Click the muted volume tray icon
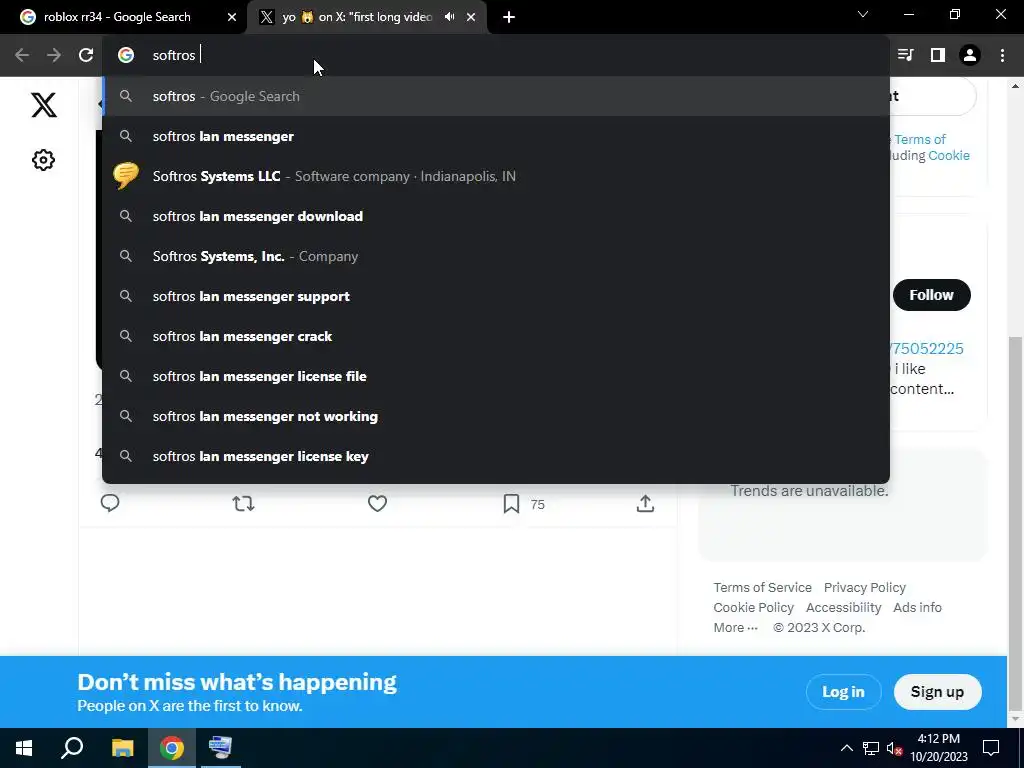 [x=895, y=749]
